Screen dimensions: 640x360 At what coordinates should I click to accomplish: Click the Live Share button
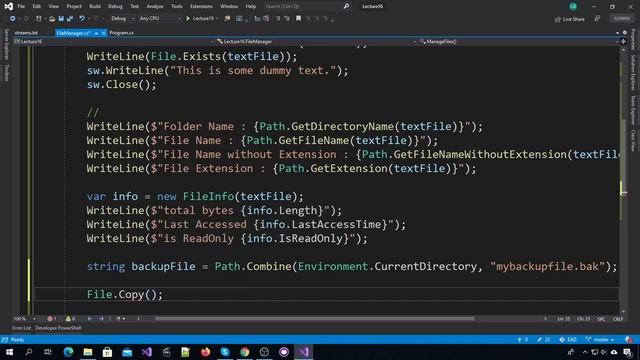tap(569, 19)
